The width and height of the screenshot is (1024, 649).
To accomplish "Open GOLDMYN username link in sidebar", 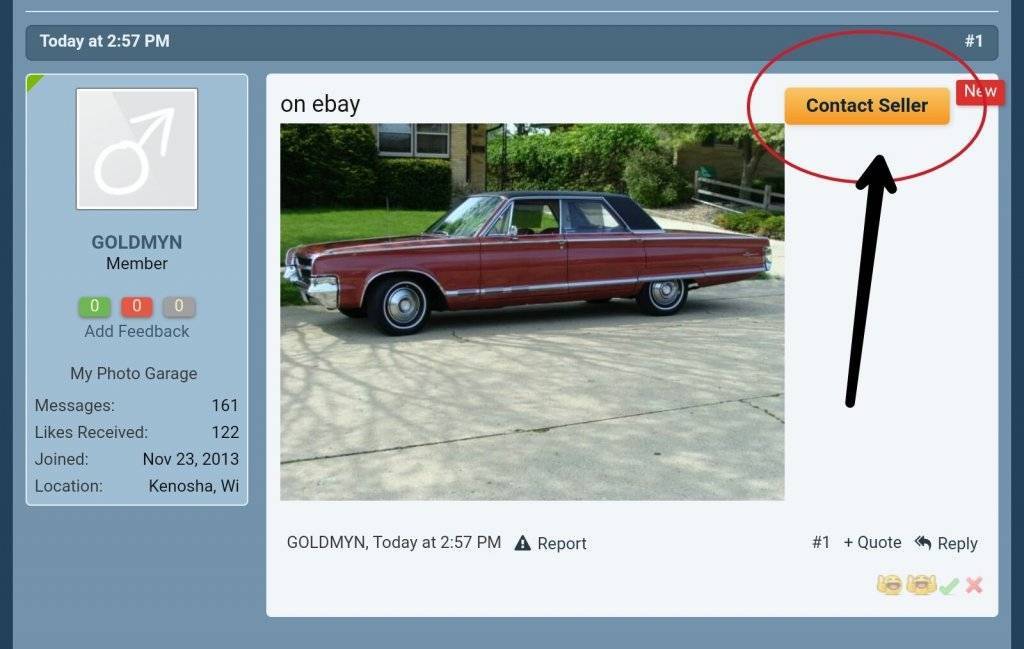I will coord(136,242).
